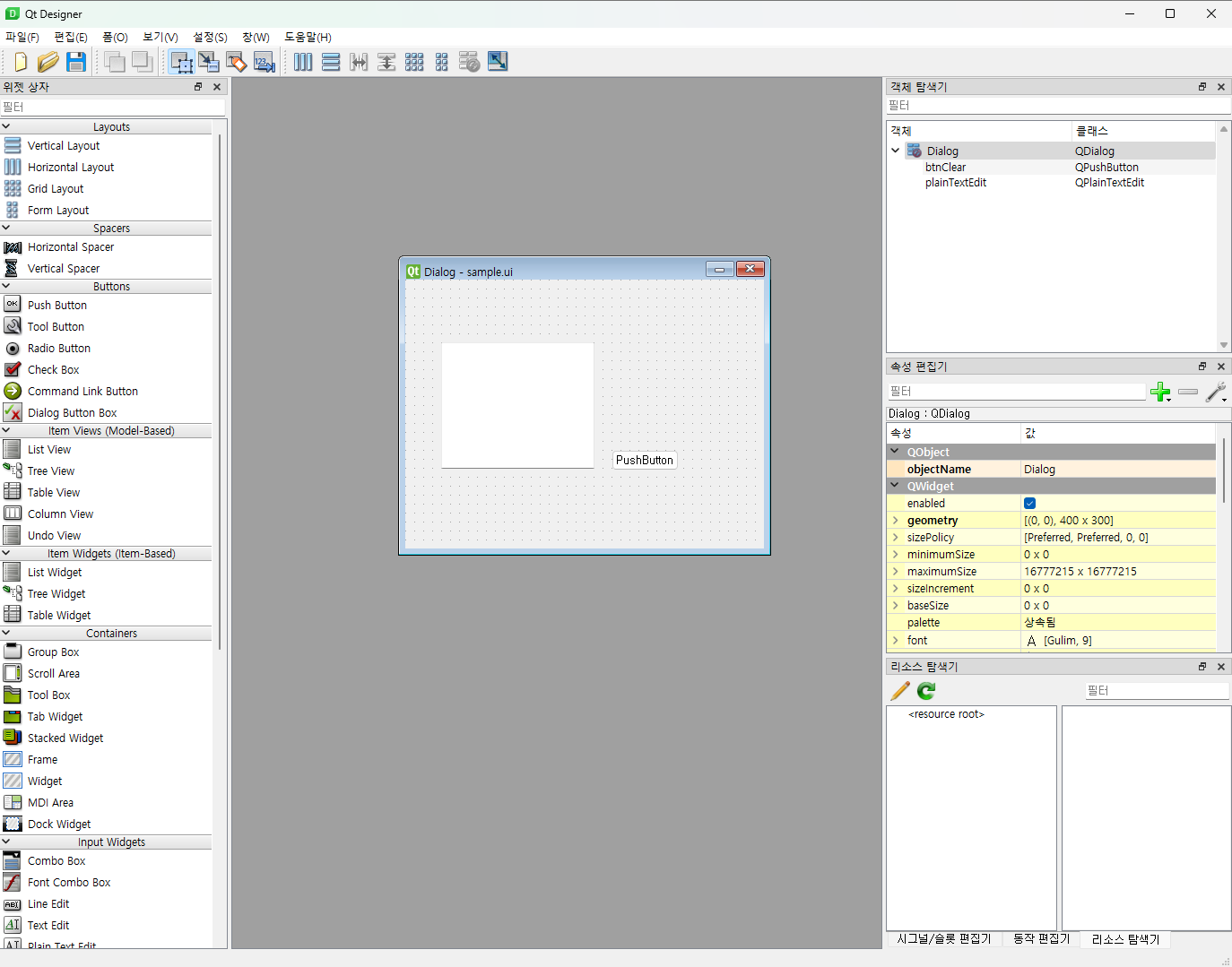Bring selected widget to front
The image size is (1232, 967).
(x=142, y=62)
